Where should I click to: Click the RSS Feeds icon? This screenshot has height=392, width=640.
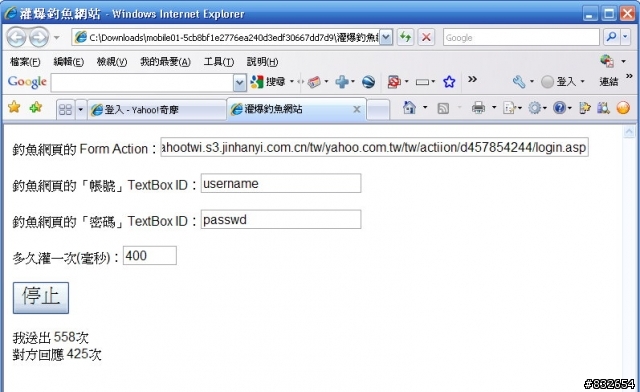coord(443,108)
